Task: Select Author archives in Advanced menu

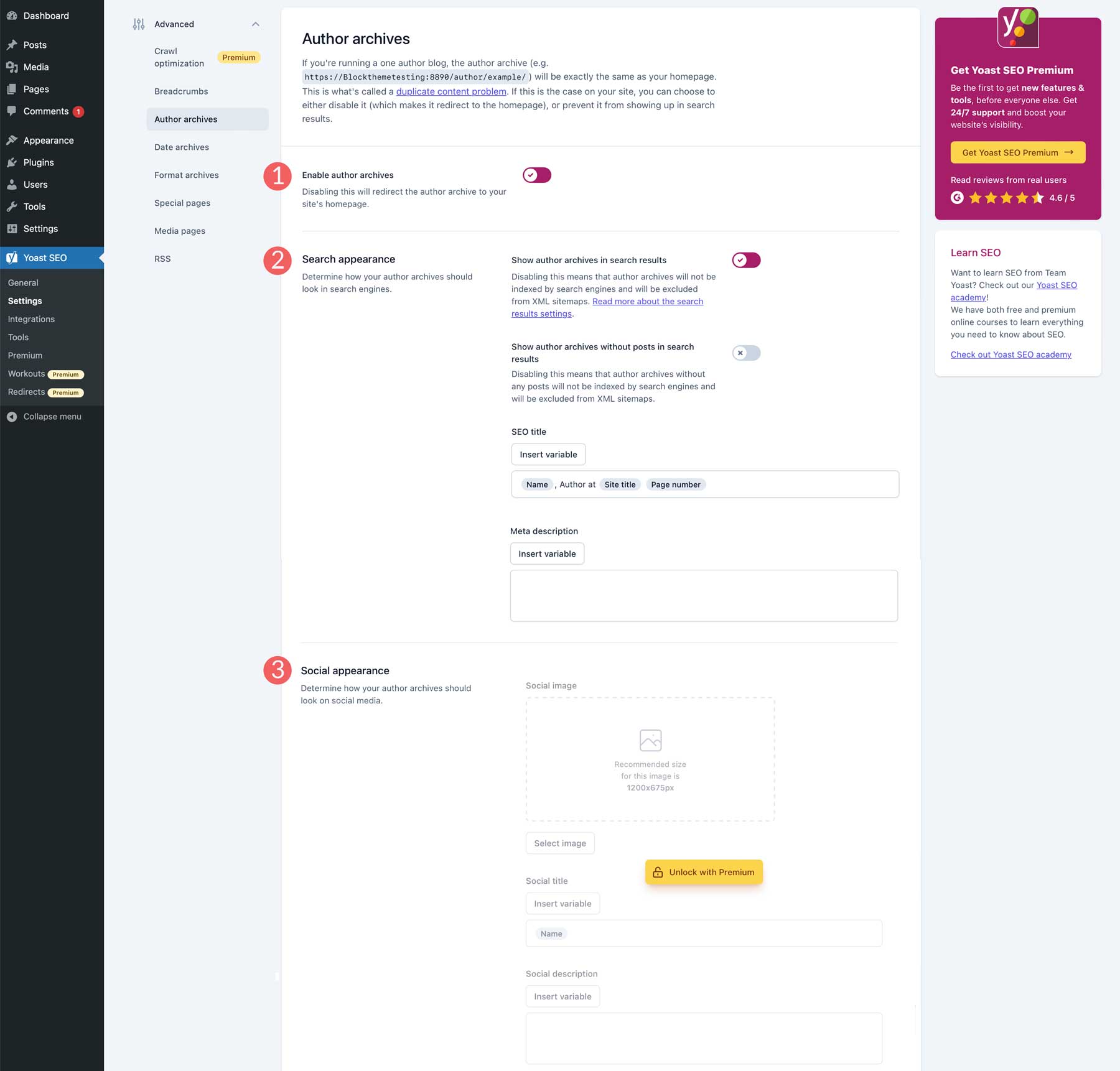Action: (207, 119)
